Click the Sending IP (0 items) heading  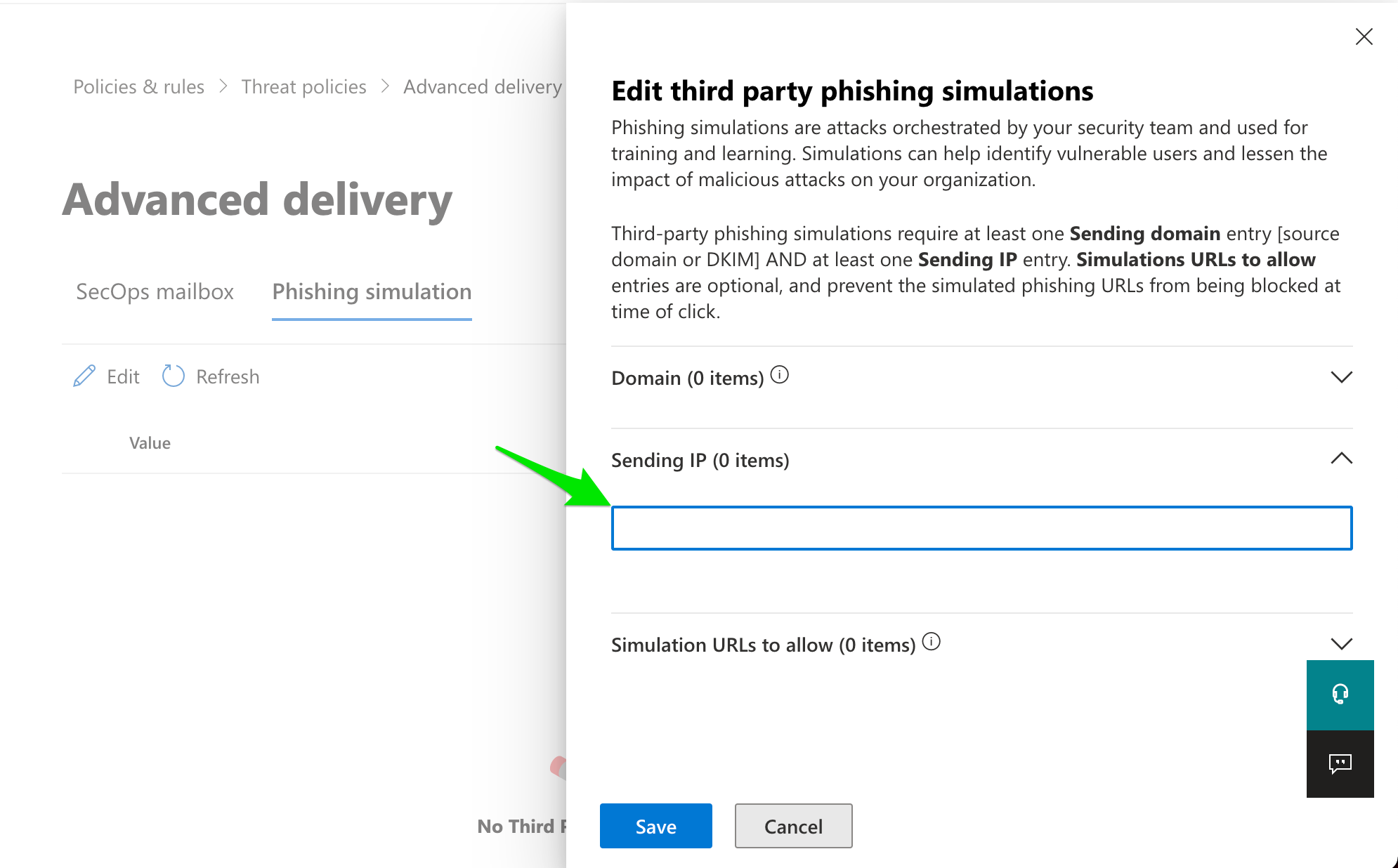click(700, 460)
